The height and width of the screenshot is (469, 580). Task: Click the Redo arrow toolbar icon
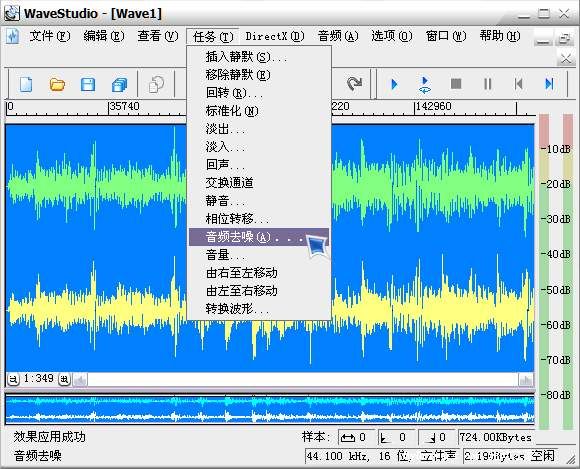pos(354,84)
